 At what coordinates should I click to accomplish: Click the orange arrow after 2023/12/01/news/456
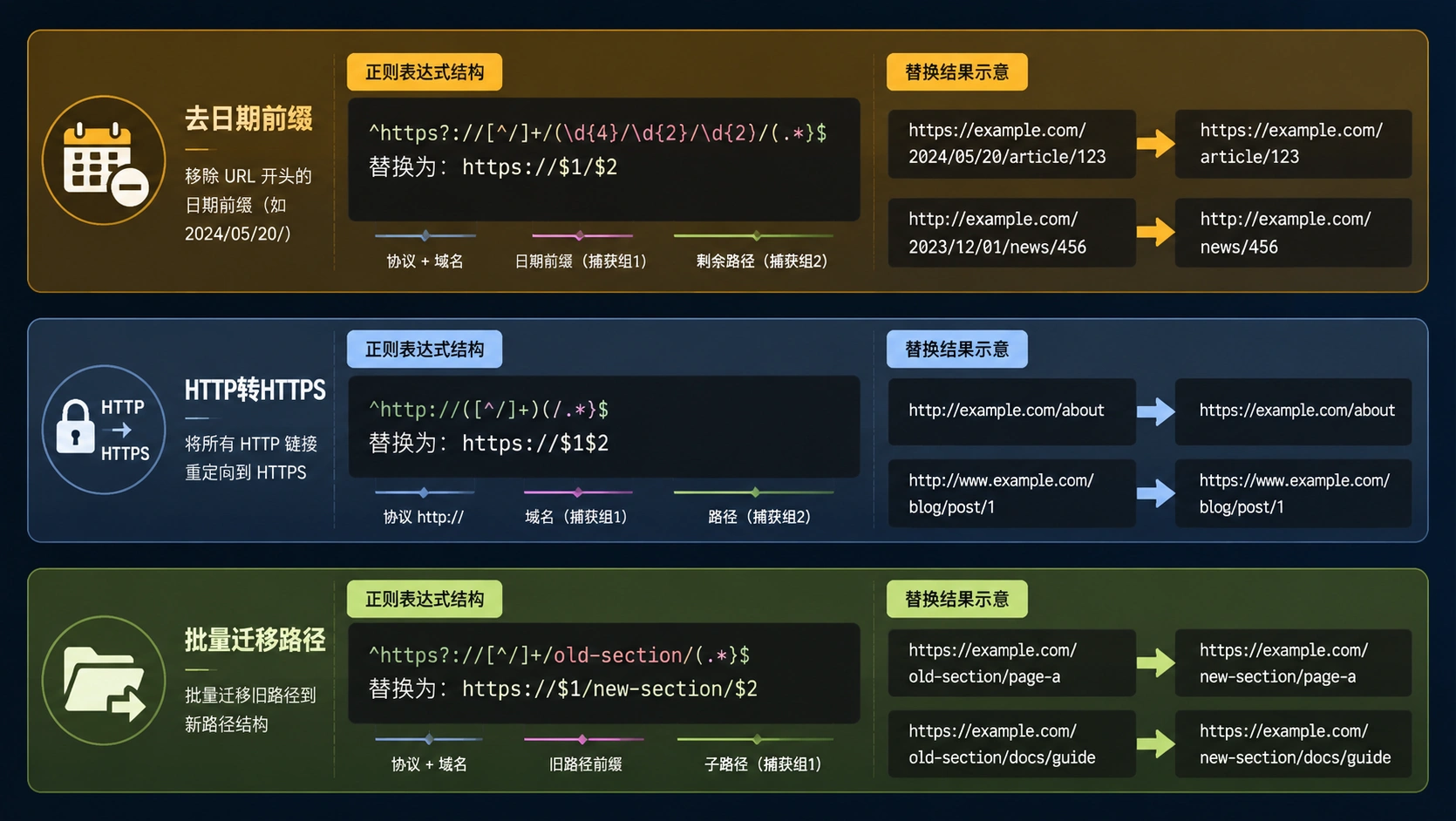(1155, 232)
